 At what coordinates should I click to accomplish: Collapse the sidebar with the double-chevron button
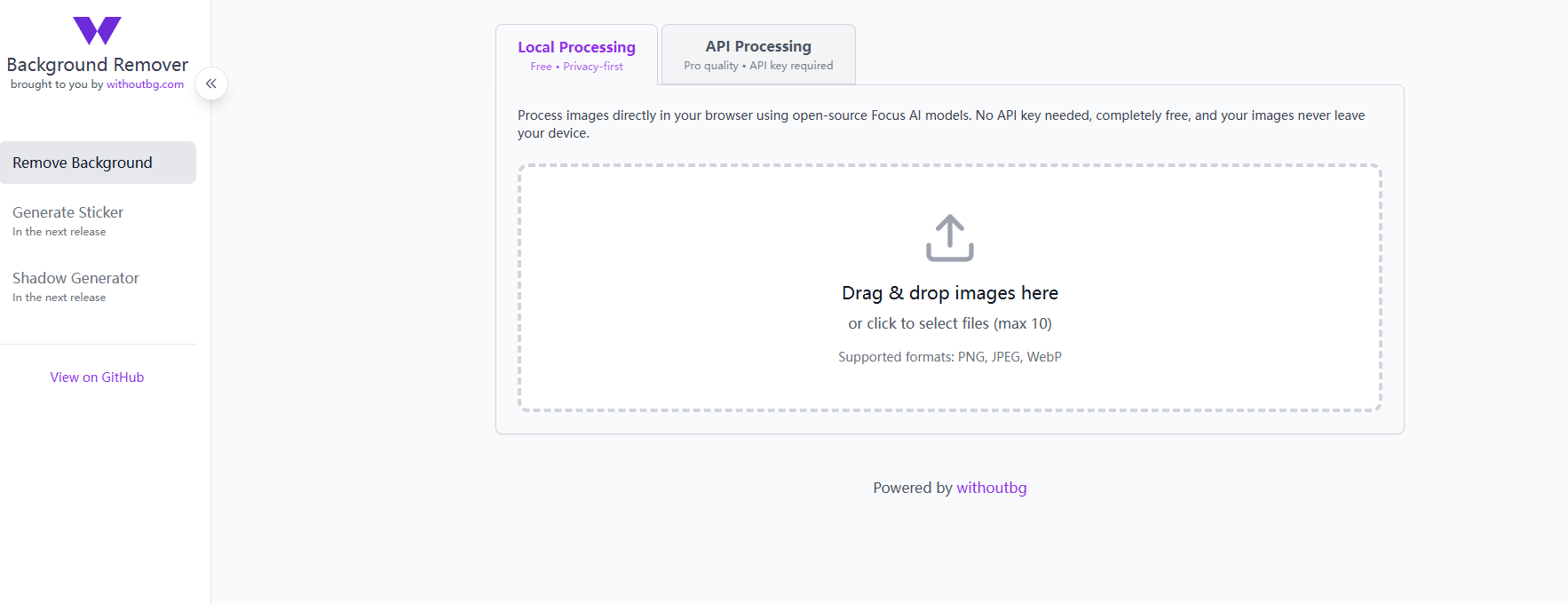[x=211, y=83]
